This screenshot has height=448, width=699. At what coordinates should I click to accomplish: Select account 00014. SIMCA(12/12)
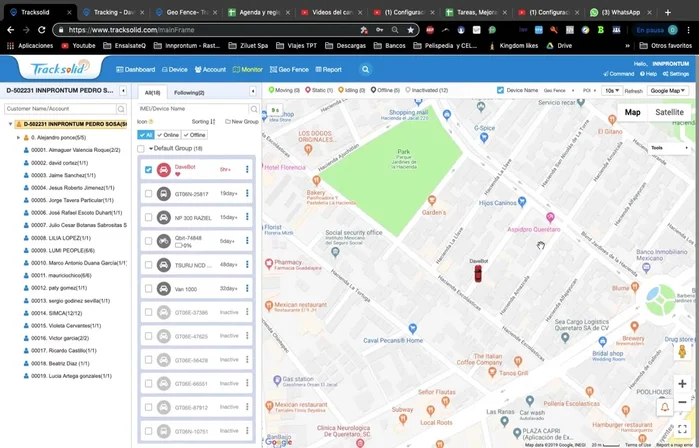(x=56, y=313)
